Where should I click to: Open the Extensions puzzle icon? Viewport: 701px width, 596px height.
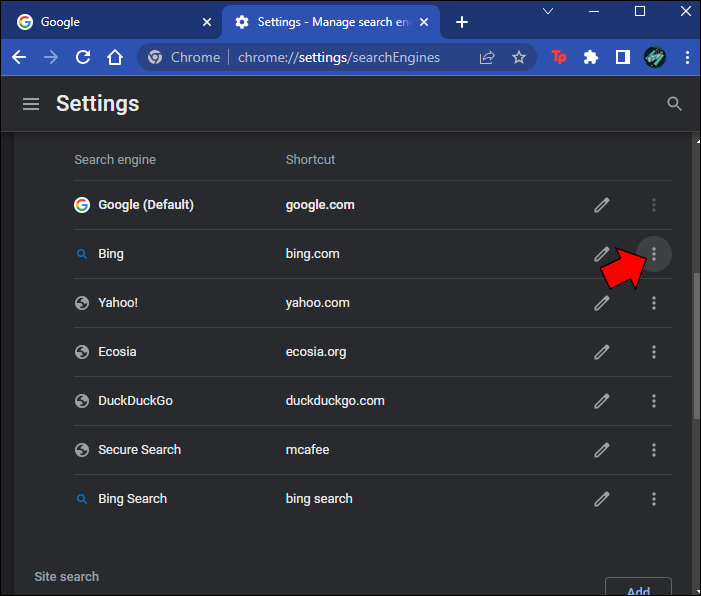591,57
